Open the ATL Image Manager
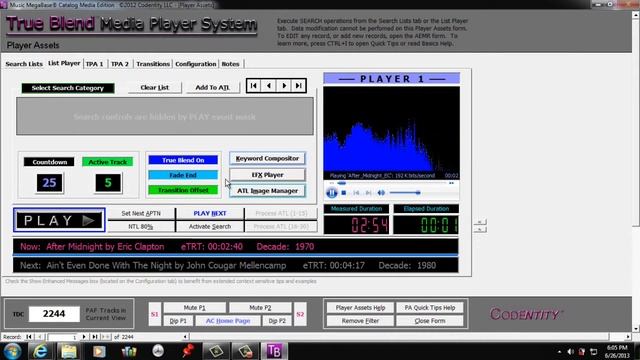 click(x=267, y=191)
